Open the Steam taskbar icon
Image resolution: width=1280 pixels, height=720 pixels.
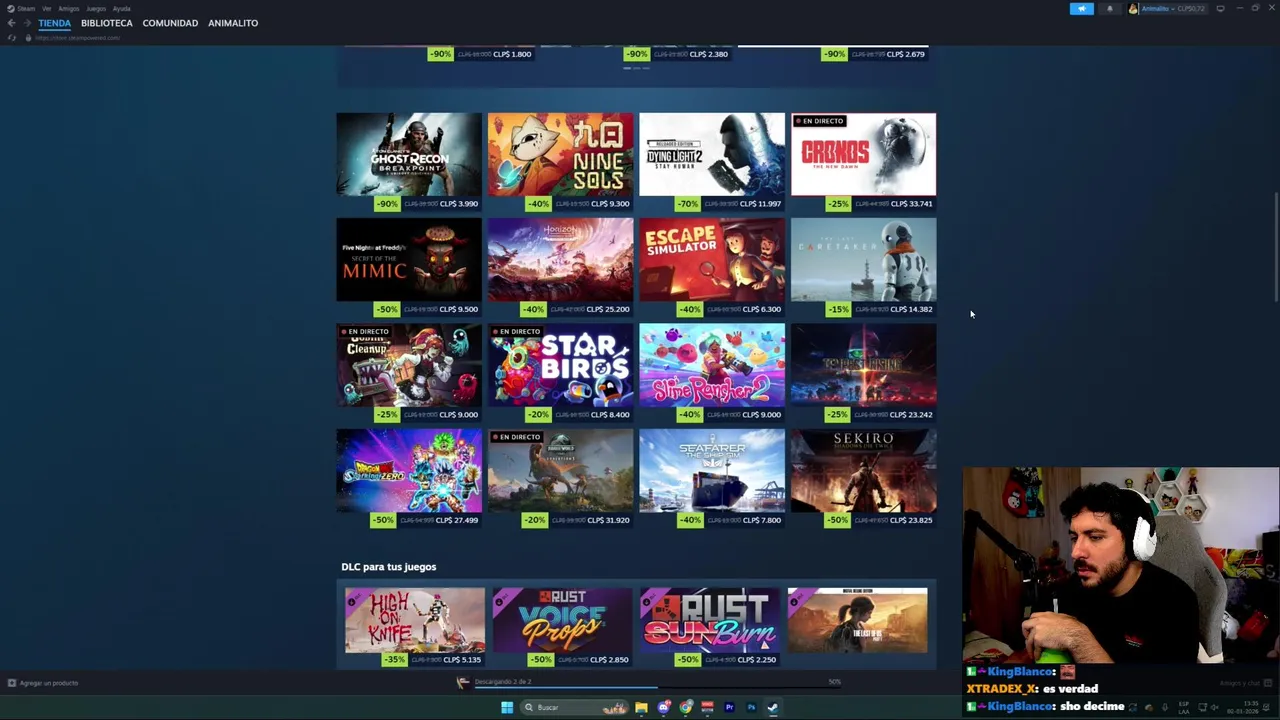click(x=773, y=708)
